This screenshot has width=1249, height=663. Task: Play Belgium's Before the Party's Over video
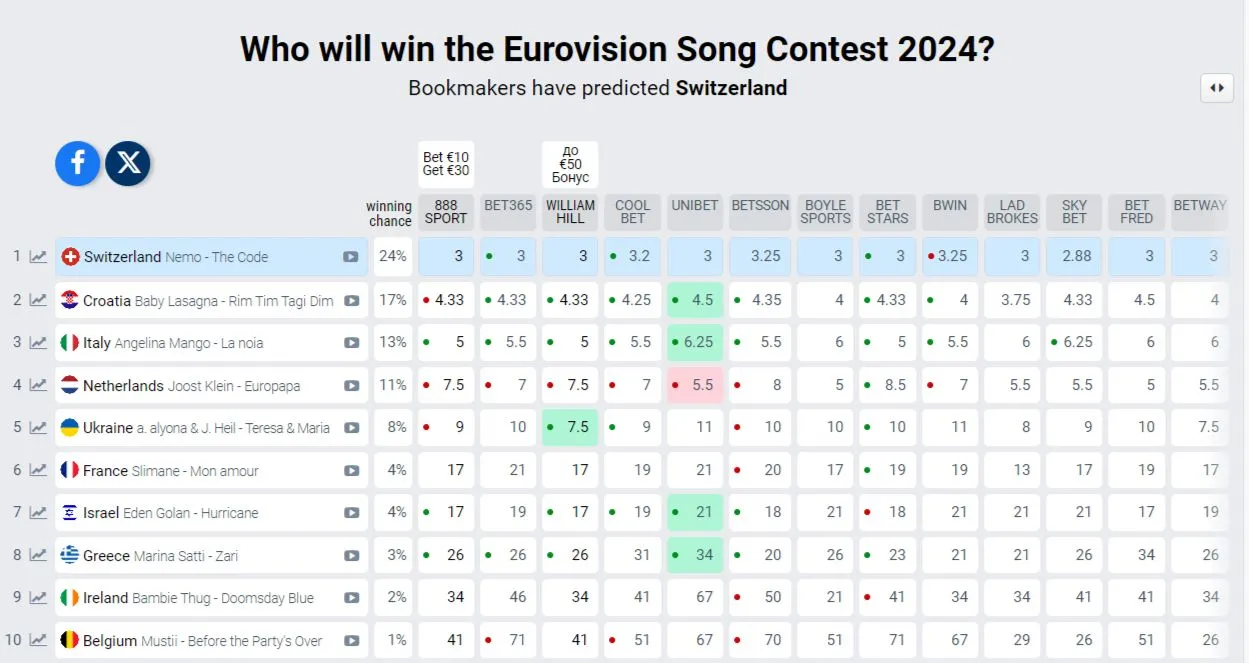[x=351, y=640]
